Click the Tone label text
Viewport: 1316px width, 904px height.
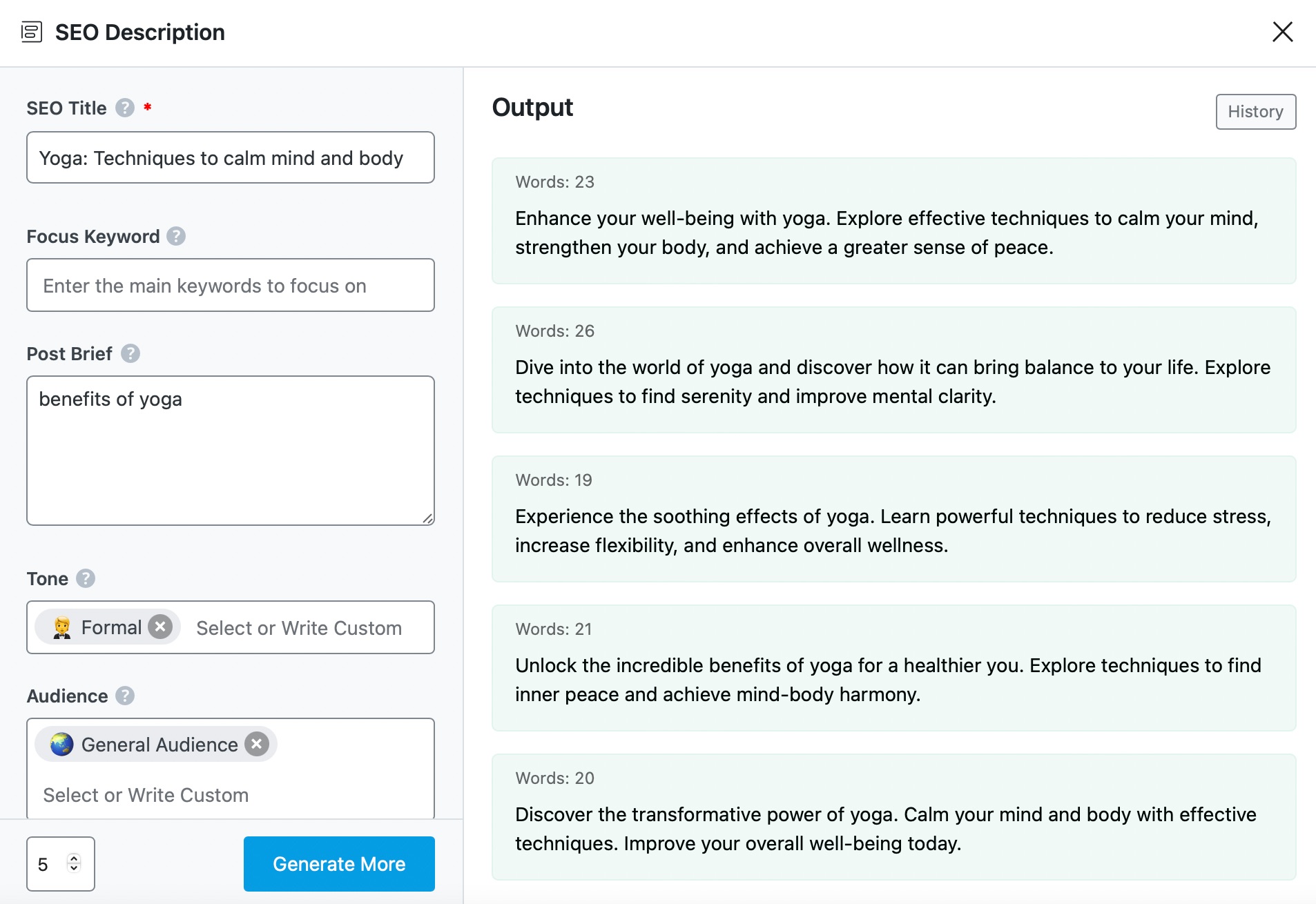48,579
